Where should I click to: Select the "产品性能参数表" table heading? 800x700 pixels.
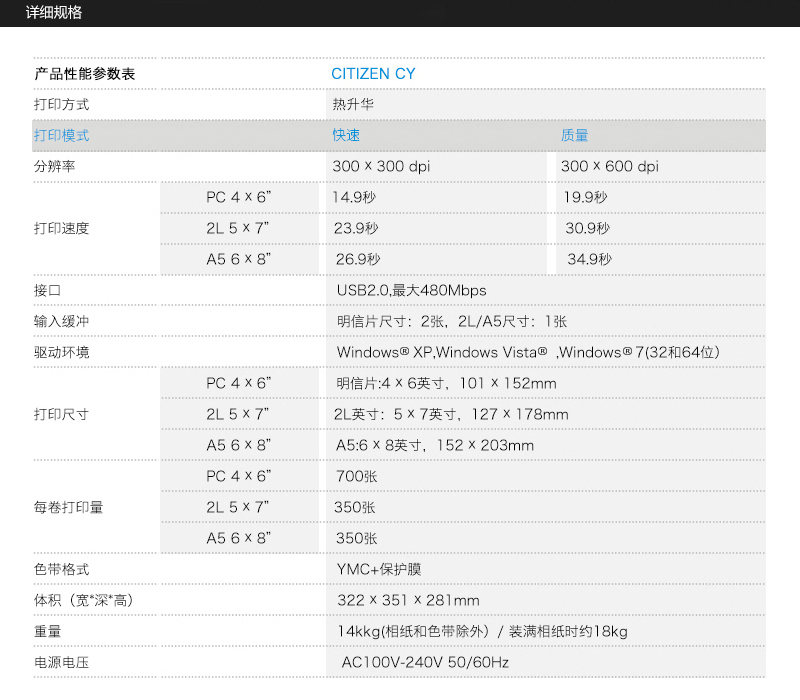(x=85, y=74)
